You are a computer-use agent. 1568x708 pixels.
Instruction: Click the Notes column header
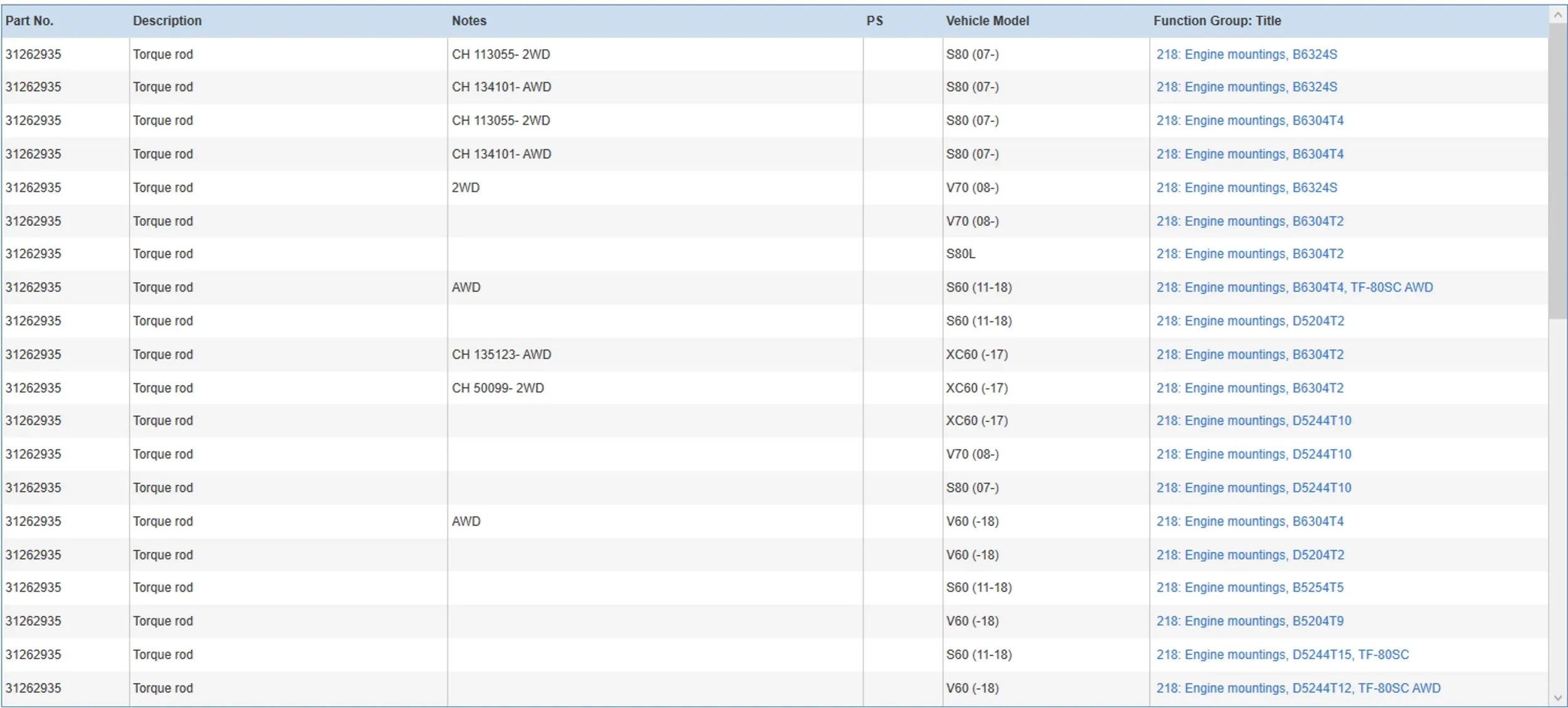click(x=469, y=21)
